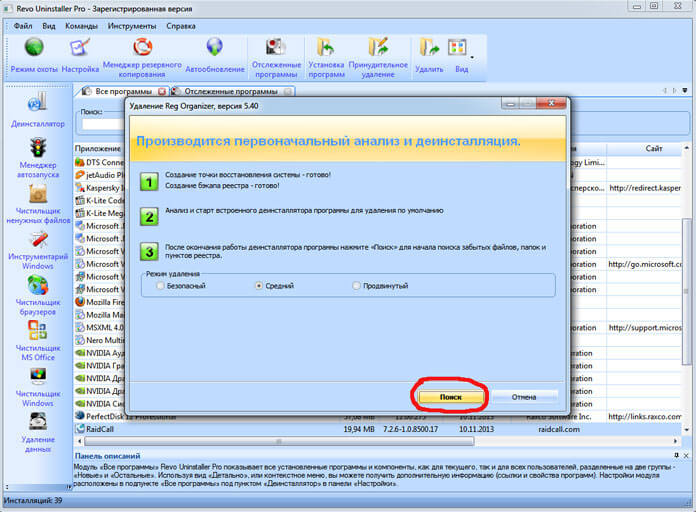The width and height of the screenshot is (696, 512).
Task: Click horizontal scrollbar right arrow
Action: click(x=676, y=441)
